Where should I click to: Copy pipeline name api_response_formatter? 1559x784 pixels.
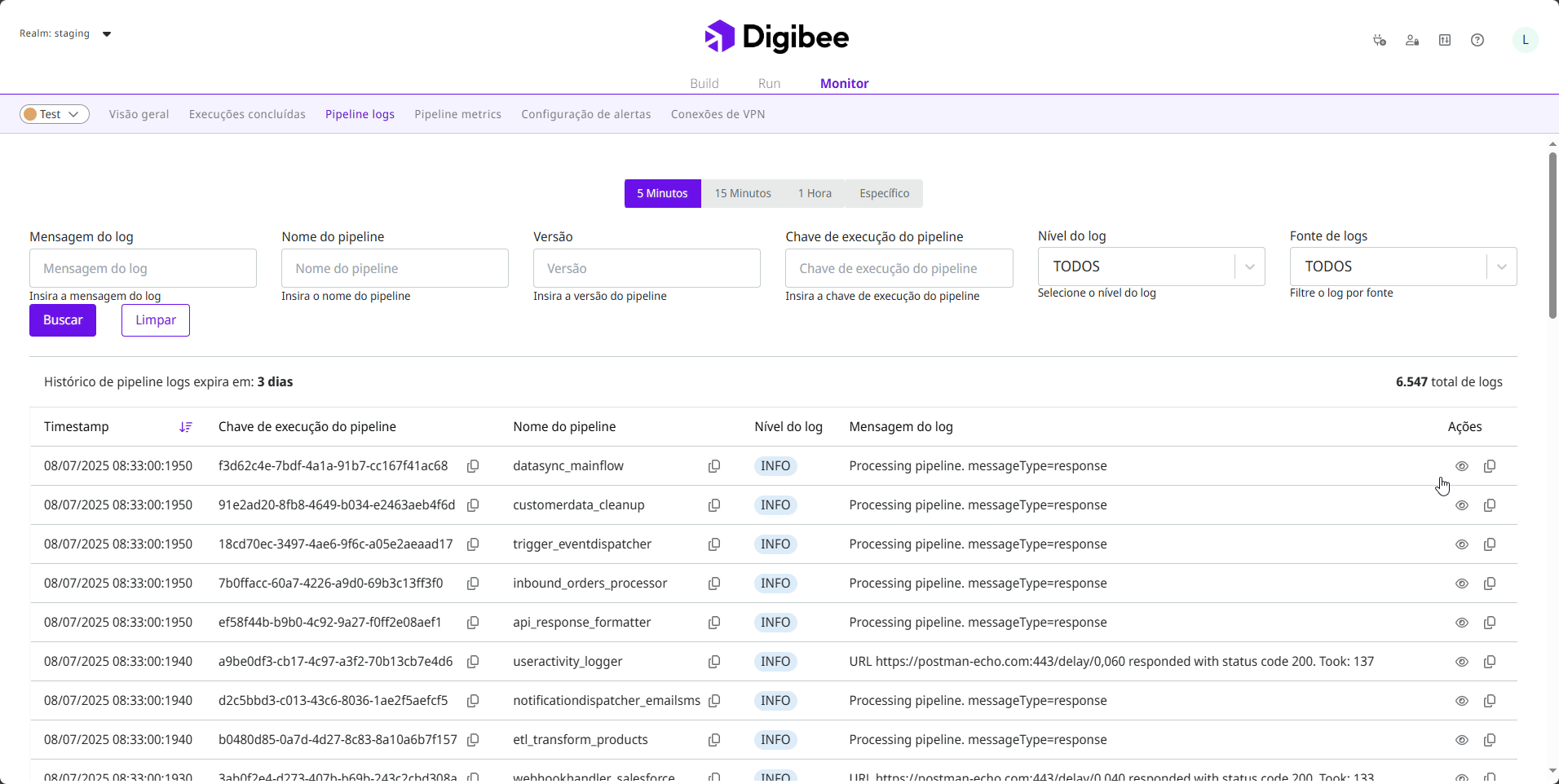(714, 623)
